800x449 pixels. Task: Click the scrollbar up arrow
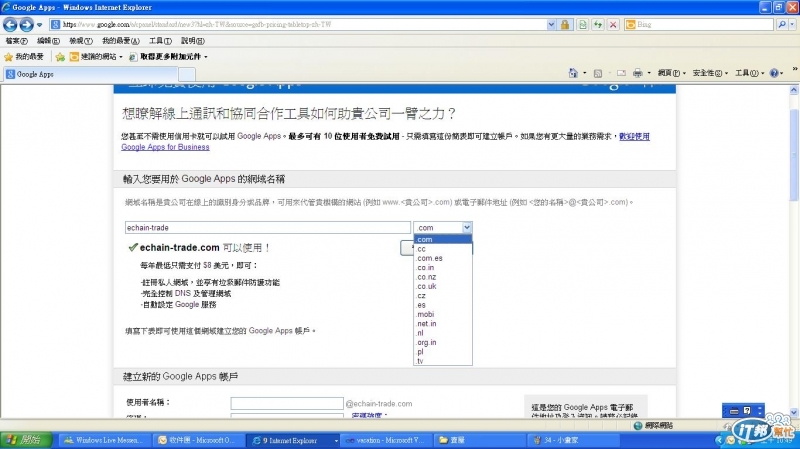click(794, 90)
